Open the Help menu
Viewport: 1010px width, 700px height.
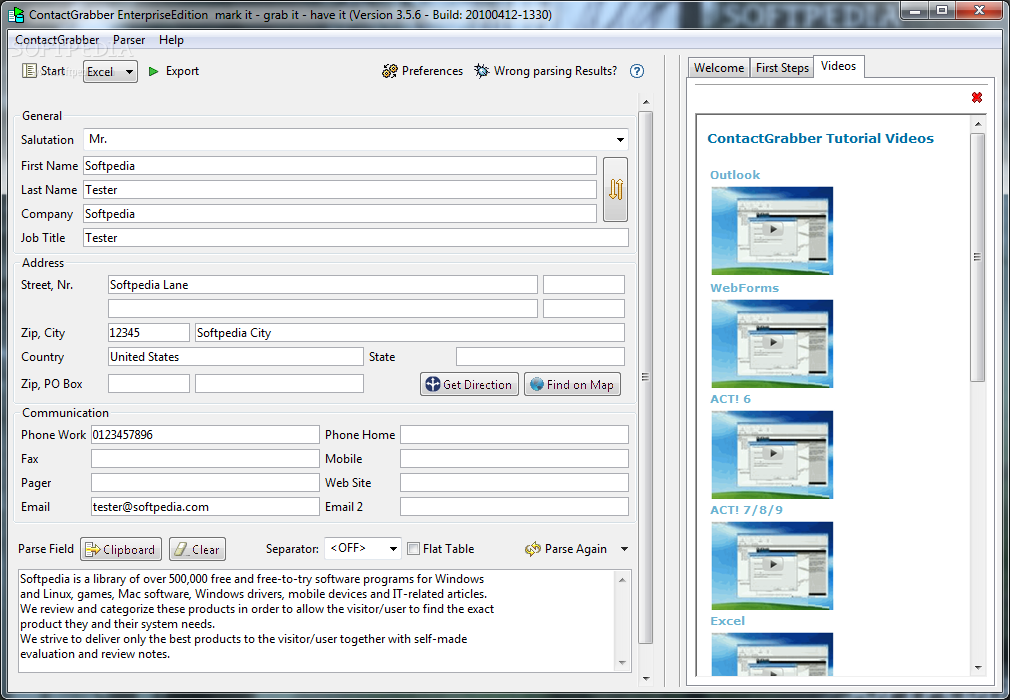[x=171, y=40]
